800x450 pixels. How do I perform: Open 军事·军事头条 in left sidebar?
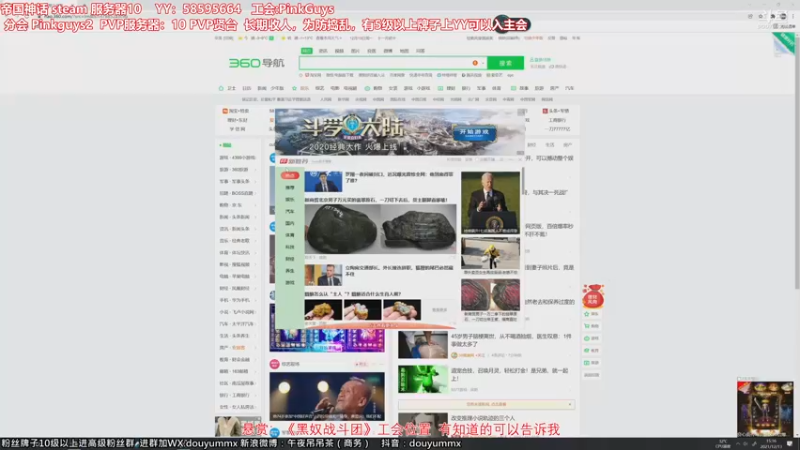(x=235, y=181)
